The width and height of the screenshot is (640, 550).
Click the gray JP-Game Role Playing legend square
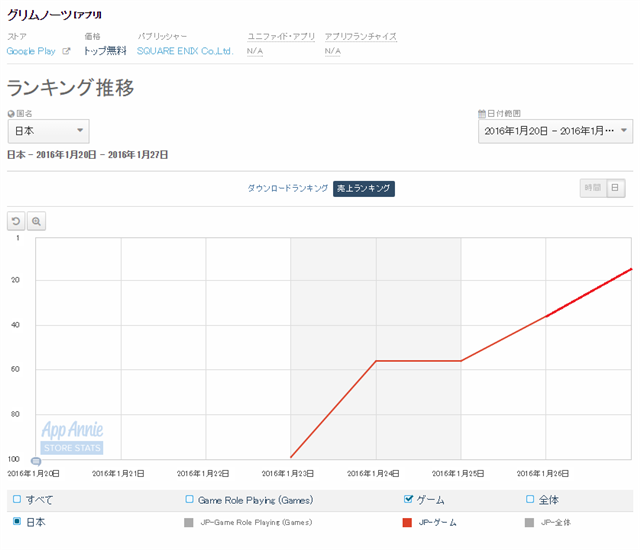click(189, 522)
